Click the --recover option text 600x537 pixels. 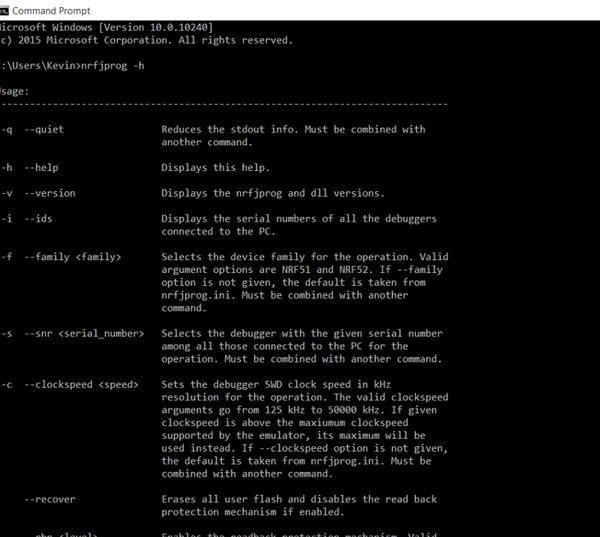(50, 499)
